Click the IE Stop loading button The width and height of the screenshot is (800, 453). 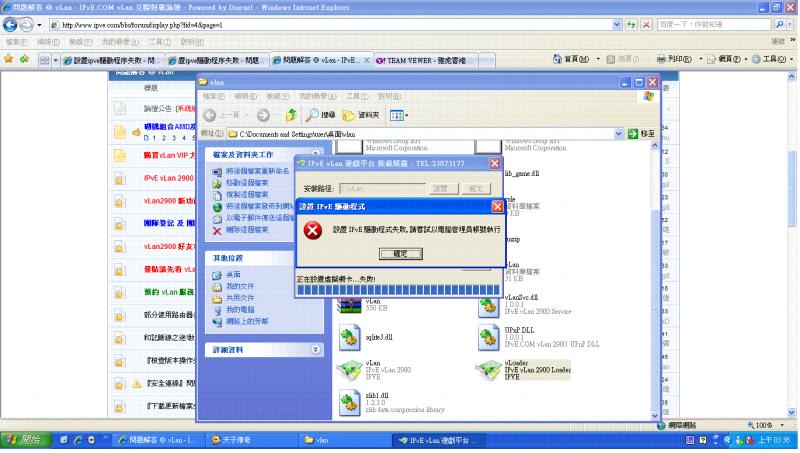click(x=646, y=24)
